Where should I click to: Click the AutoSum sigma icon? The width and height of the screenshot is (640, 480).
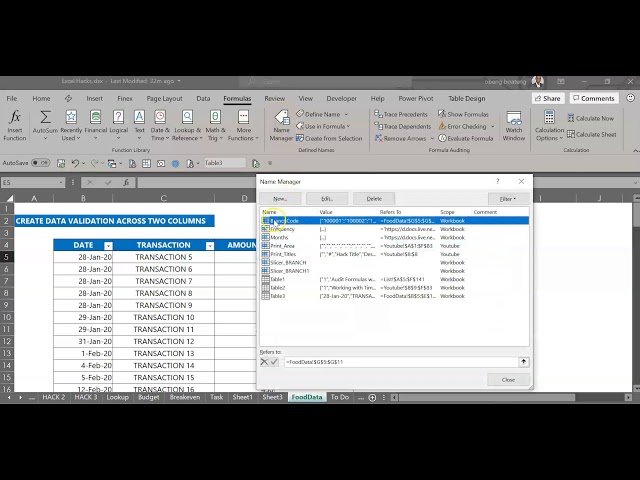click(x=45, y=117)
